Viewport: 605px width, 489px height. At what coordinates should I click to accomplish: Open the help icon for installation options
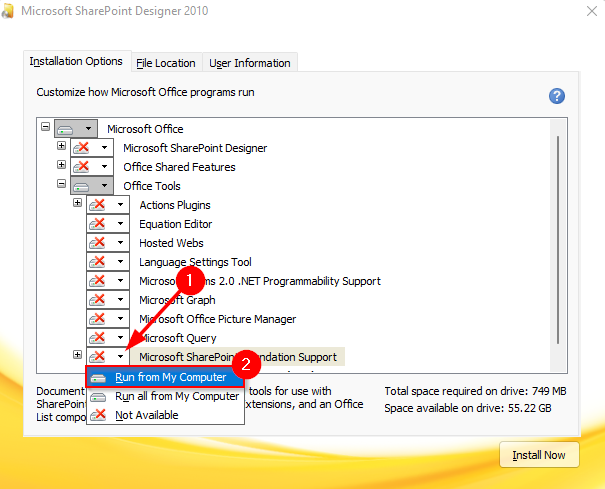click(x=557, y=96)
